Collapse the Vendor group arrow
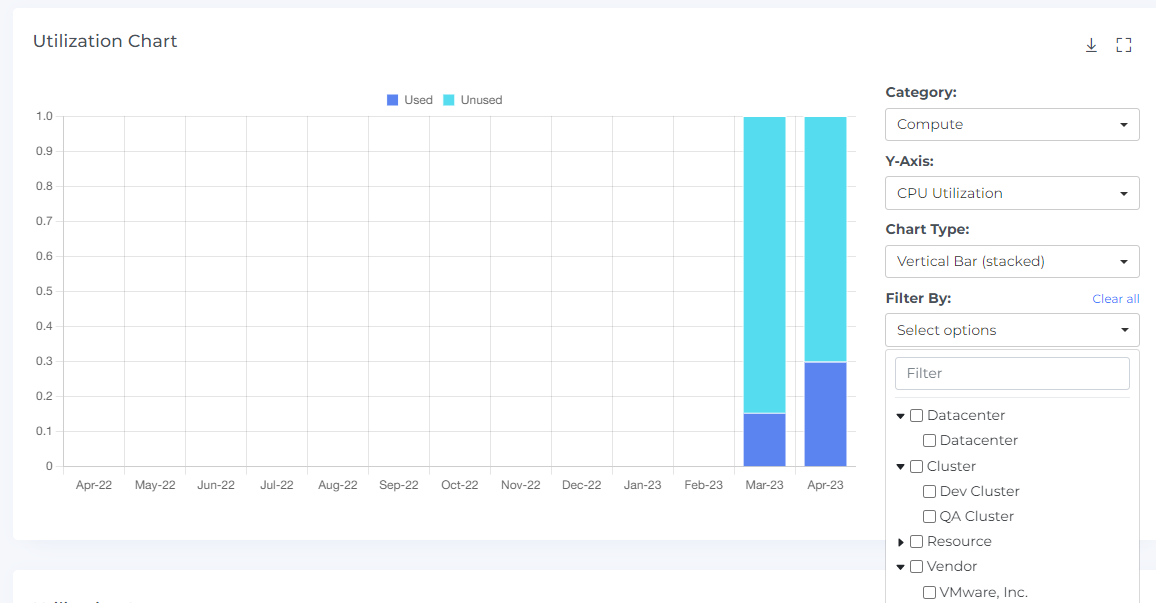 coord(901,567)
